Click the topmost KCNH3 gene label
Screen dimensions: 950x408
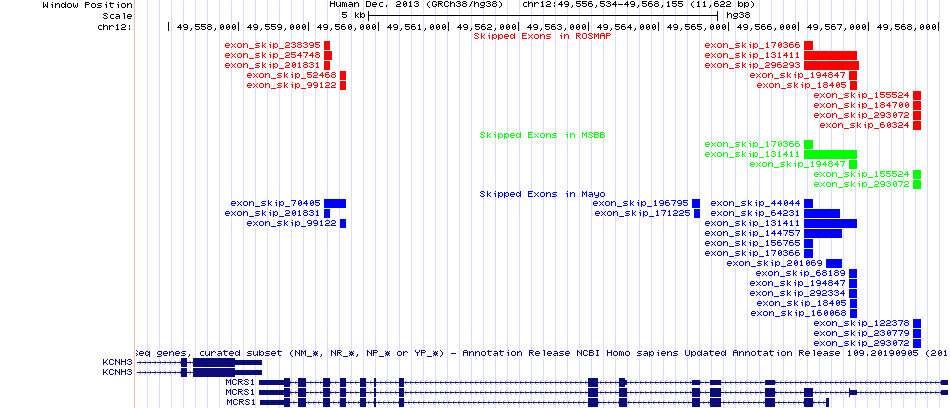click(117, 362)
